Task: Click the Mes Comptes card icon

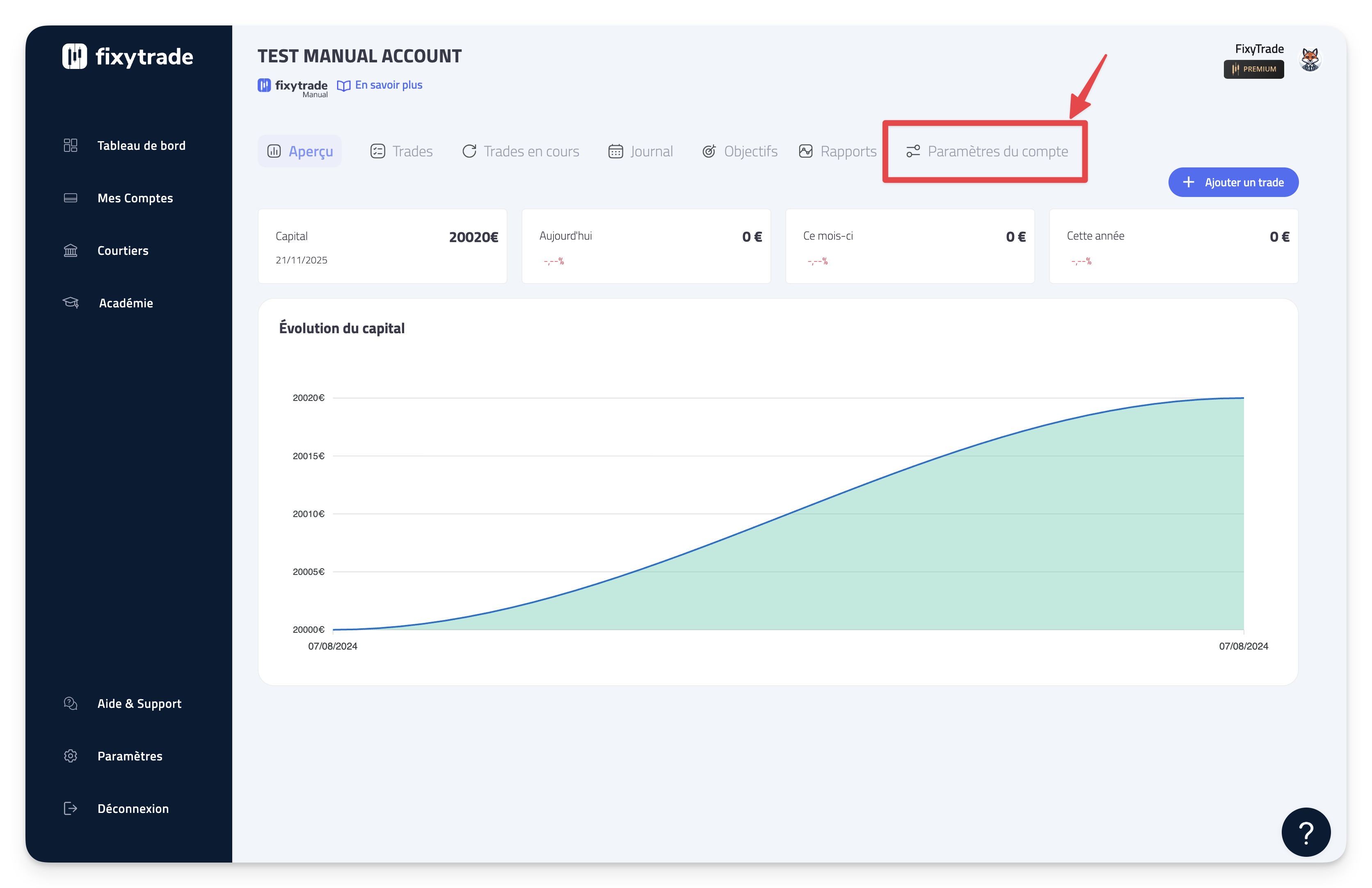Action: 70,198
